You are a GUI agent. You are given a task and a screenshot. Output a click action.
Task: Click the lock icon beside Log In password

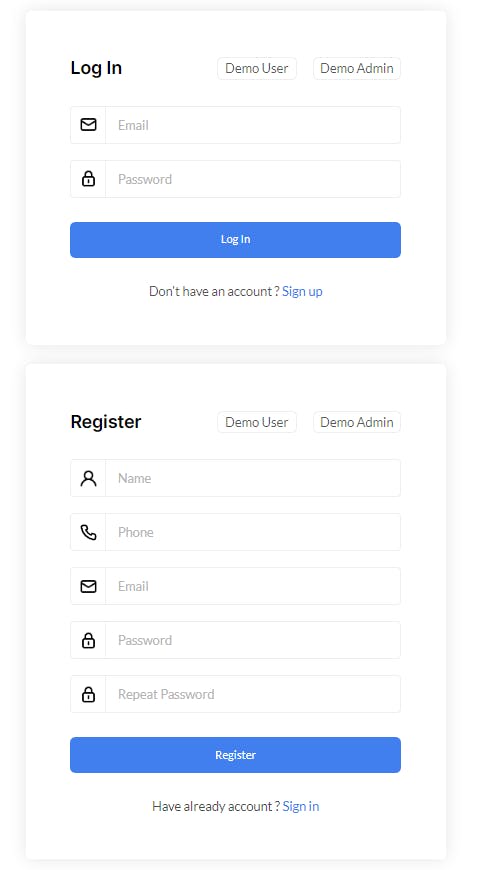coord(88,179)
